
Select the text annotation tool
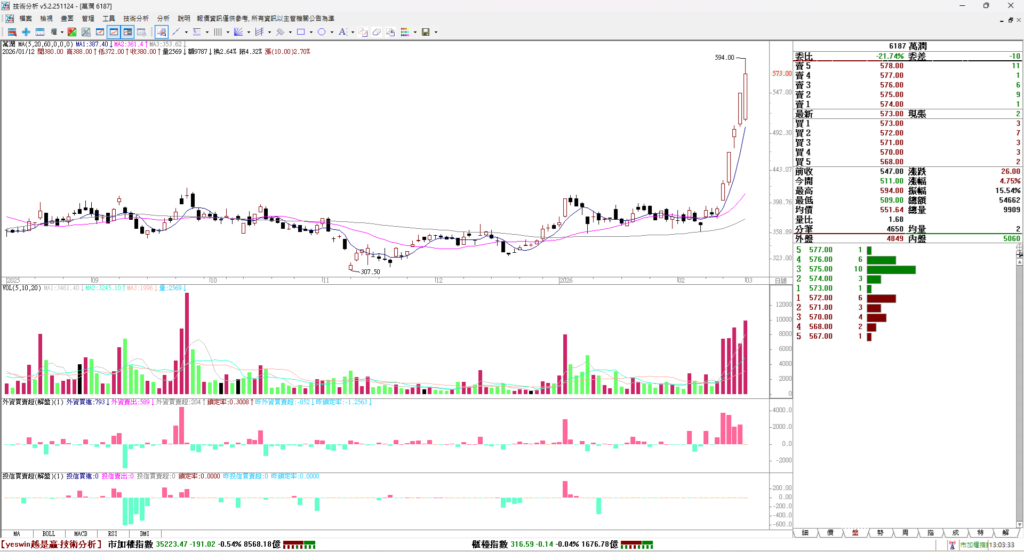[x=342, y=32]
